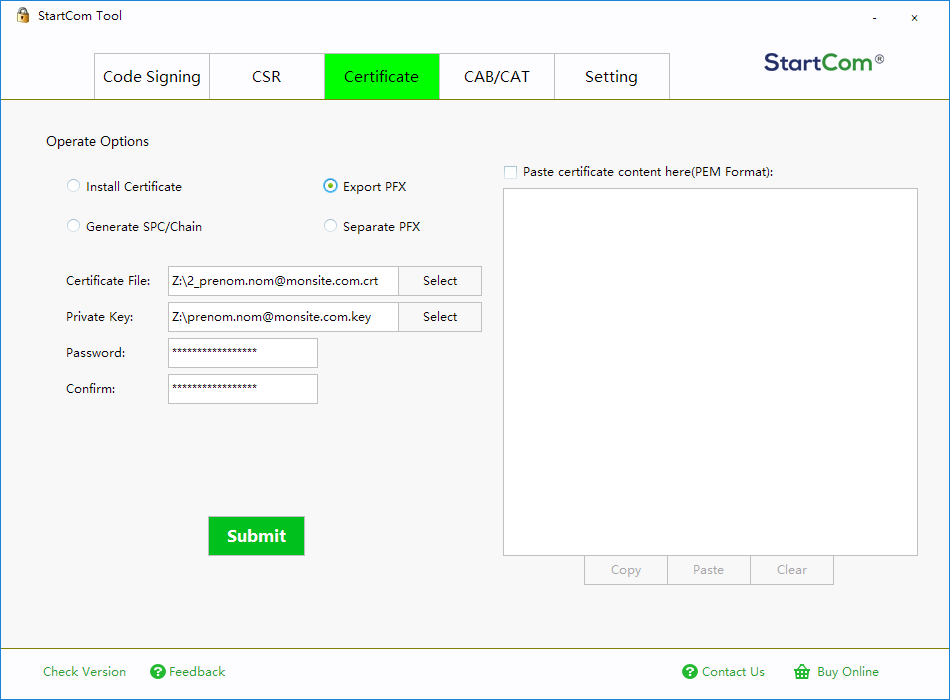Go to the Setting tab
The width and height of the screenshot is (950, 700).
coord(611,76)
